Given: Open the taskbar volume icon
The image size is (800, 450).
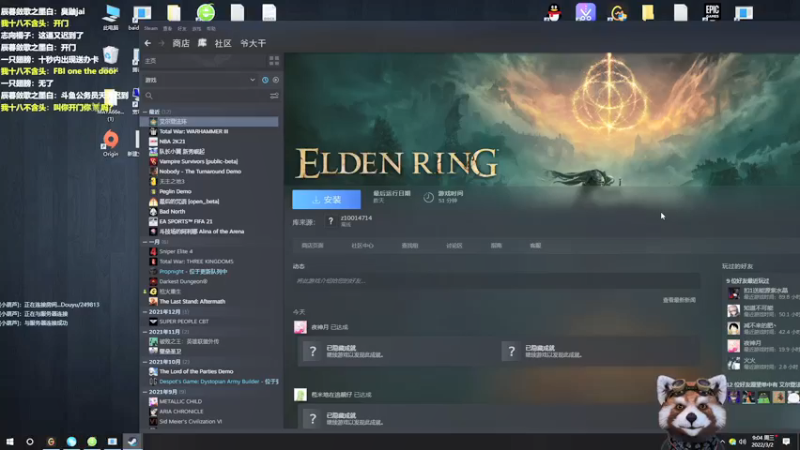Looking at the screenshot, I should pos(742,441).
